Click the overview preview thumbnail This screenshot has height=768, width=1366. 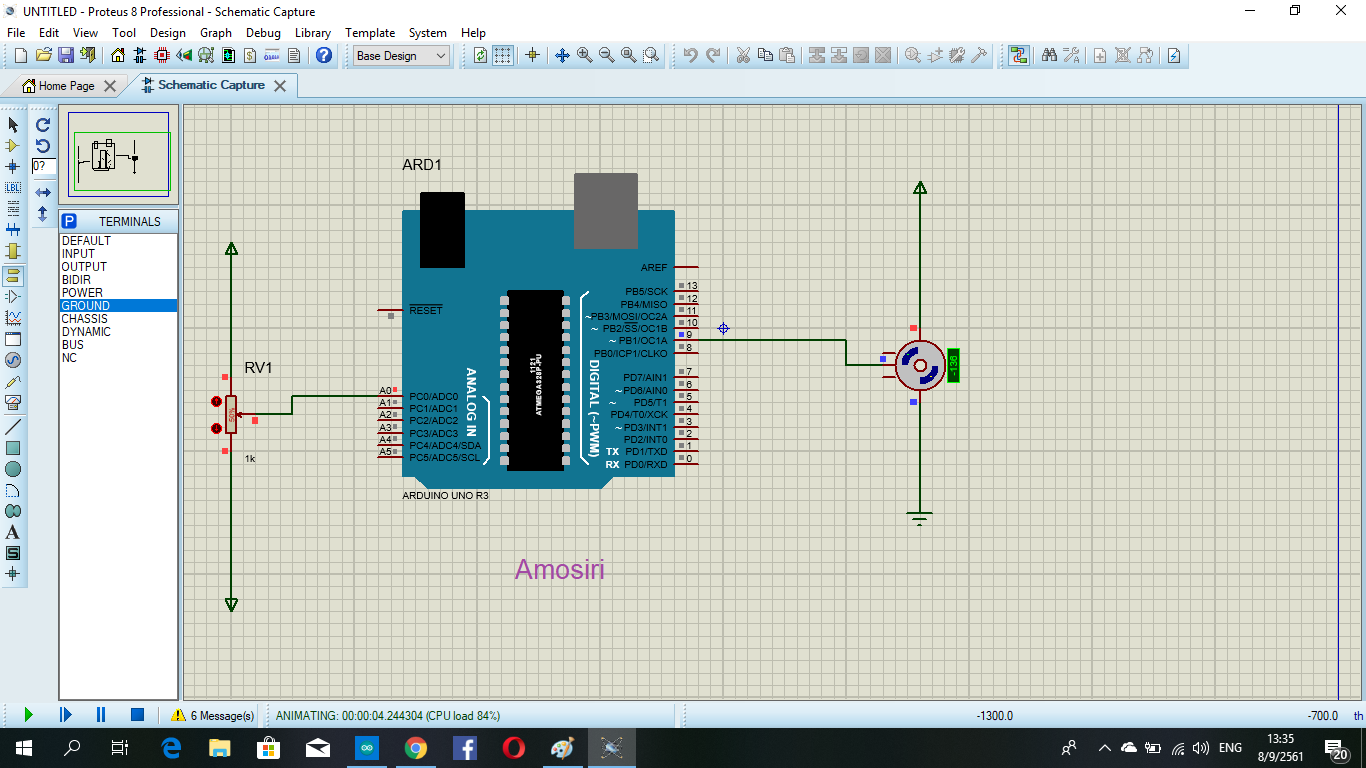click(118, 154)
